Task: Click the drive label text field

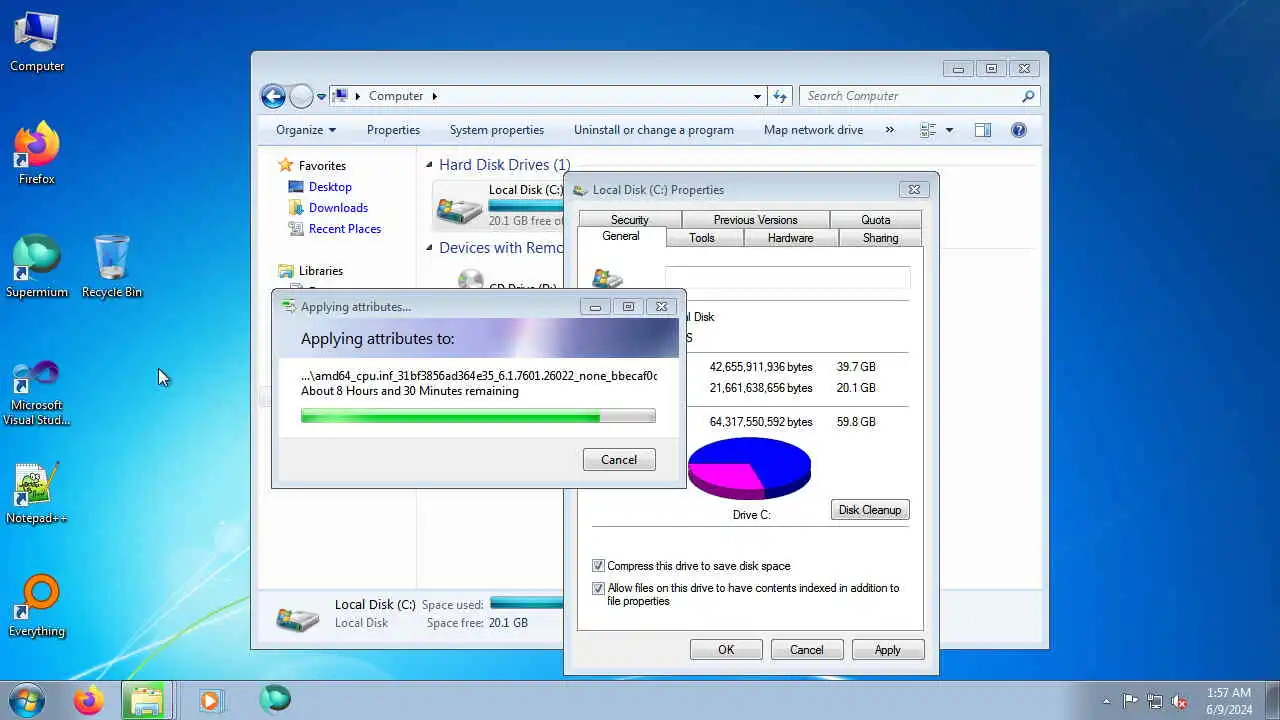Action: (x=788, y=278)
